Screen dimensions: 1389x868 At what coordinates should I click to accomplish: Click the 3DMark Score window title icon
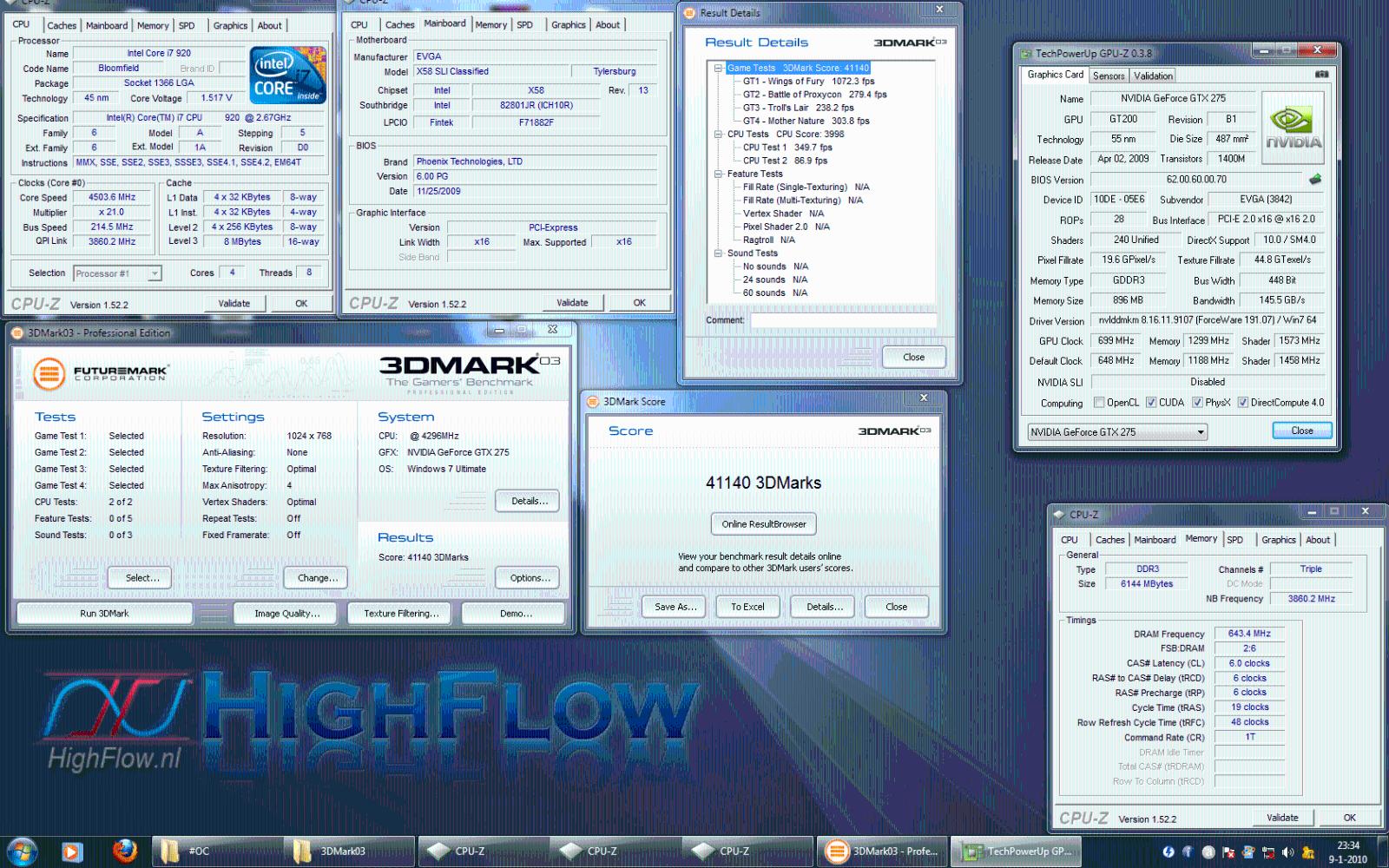coord(593,401)
